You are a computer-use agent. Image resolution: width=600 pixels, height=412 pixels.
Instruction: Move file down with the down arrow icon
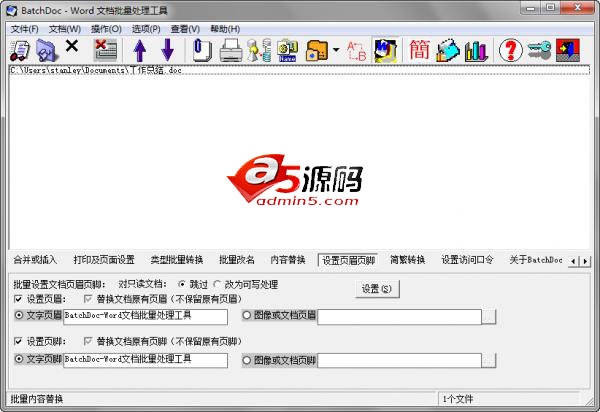point(167,50)
